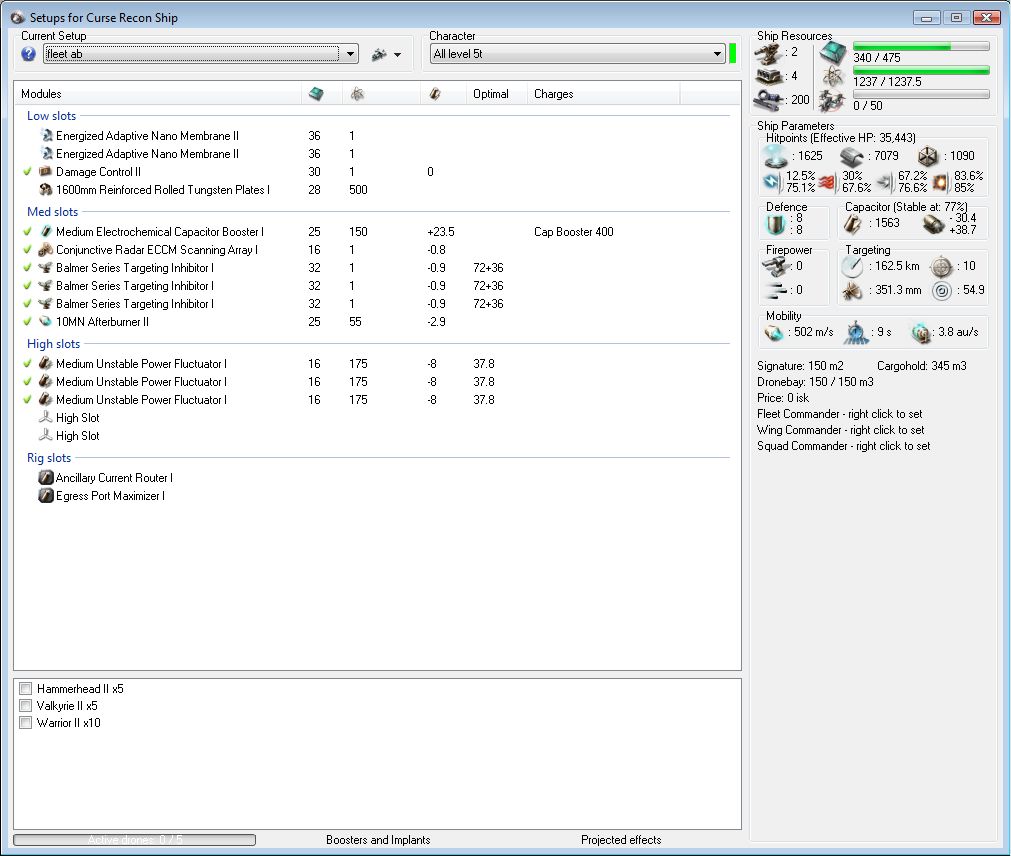This screenshot has height=856, width=1011.
Task: Check the Warrior II x10 drones box
Action: point(26,723)
